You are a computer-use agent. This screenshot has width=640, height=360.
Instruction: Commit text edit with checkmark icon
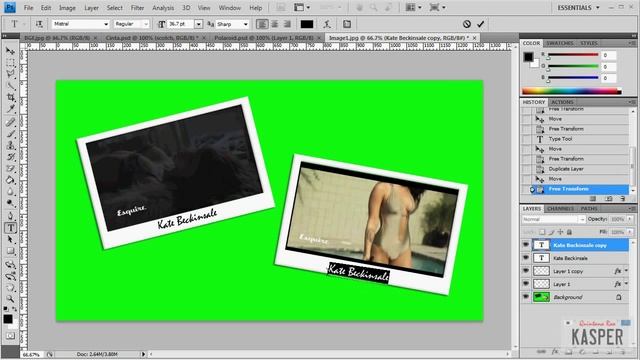tap(480, 24)
